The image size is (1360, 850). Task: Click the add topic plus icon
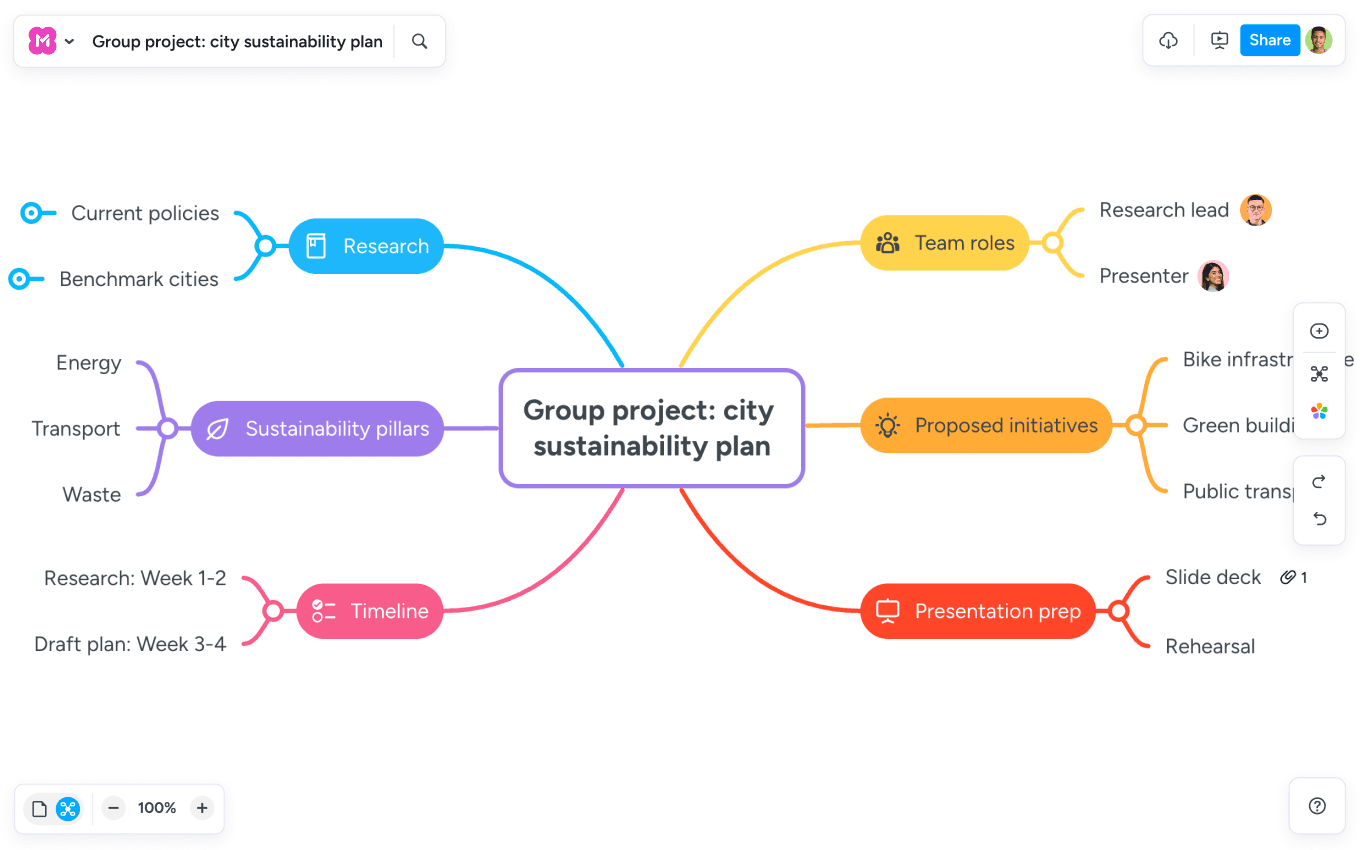1319,332
